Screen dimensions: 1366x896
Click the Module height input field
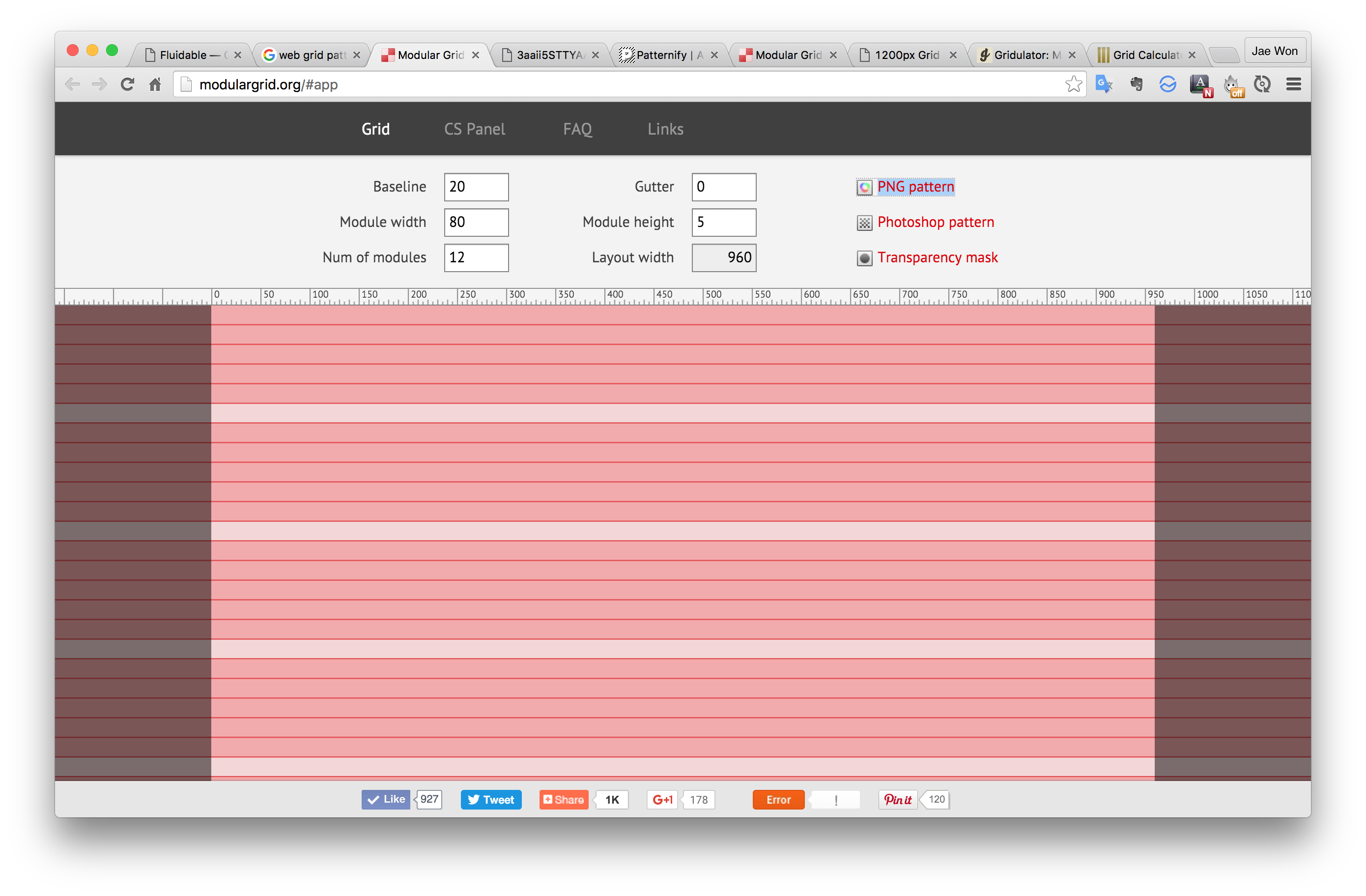pyautogui.click(x=723, y=223)
